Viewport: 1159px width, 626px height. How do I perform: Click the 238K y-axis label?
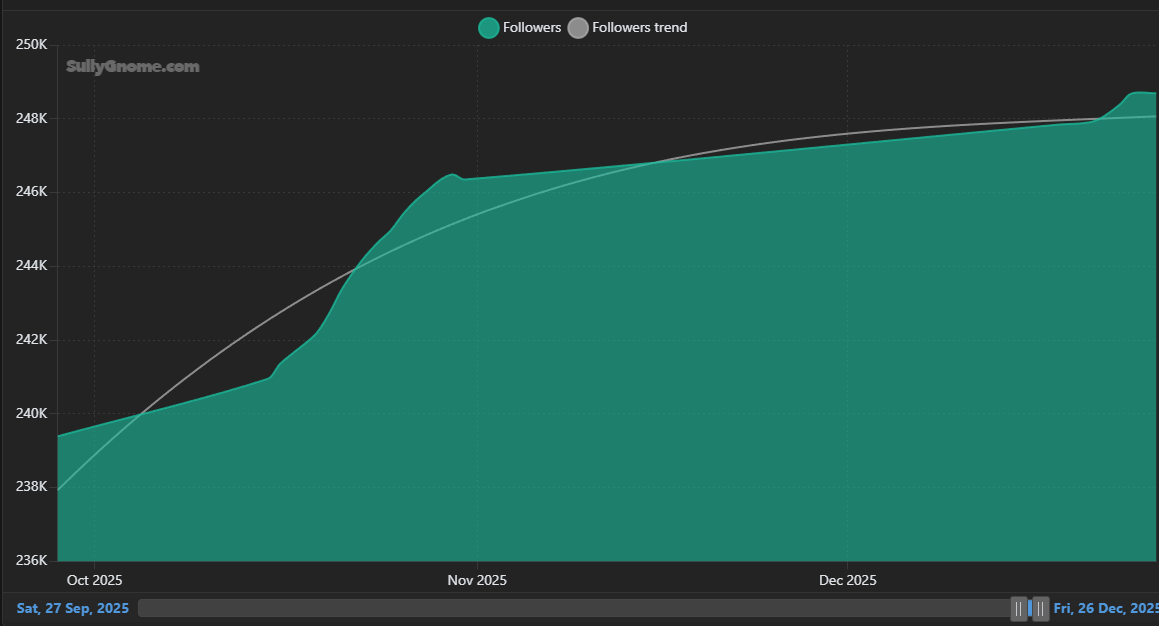pyautogui.click(x=32, y=486)
